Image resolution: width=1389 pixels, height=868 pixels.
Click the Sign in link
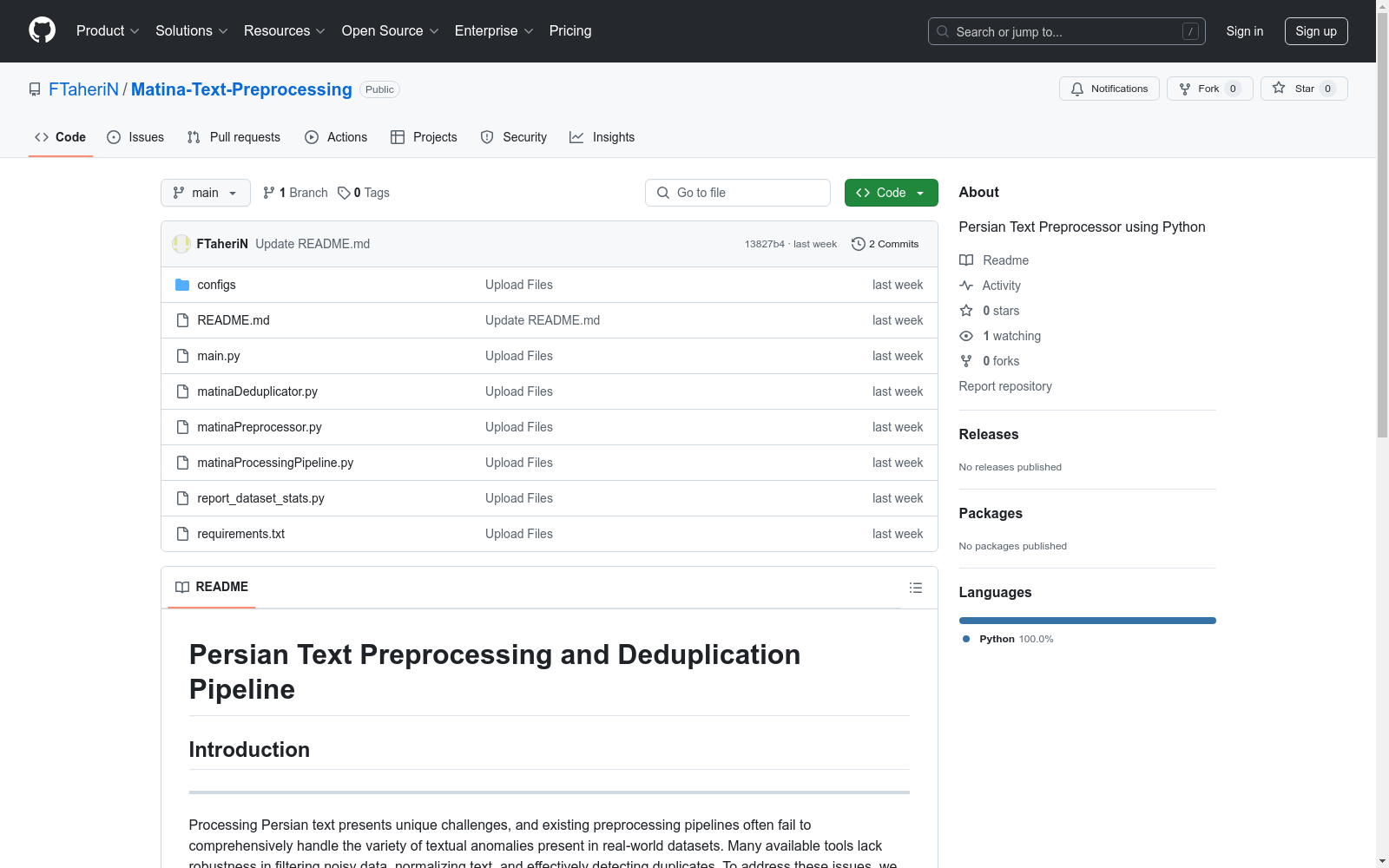pyautogui.click(x=1245, y=31)
